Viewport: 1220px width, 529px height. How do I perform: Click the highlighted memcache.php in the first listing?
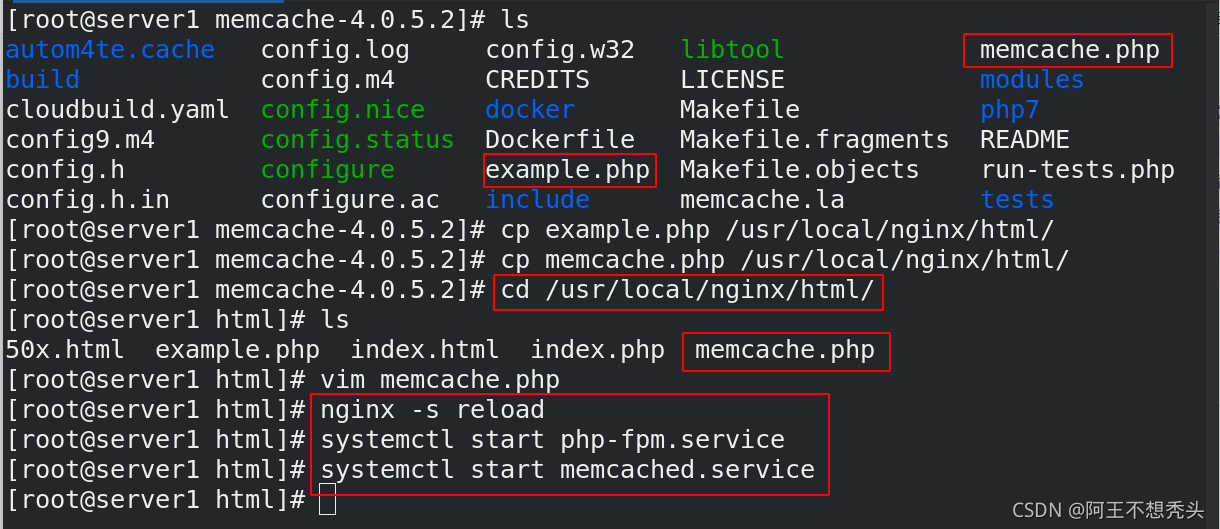click(x=1069, y=50)
